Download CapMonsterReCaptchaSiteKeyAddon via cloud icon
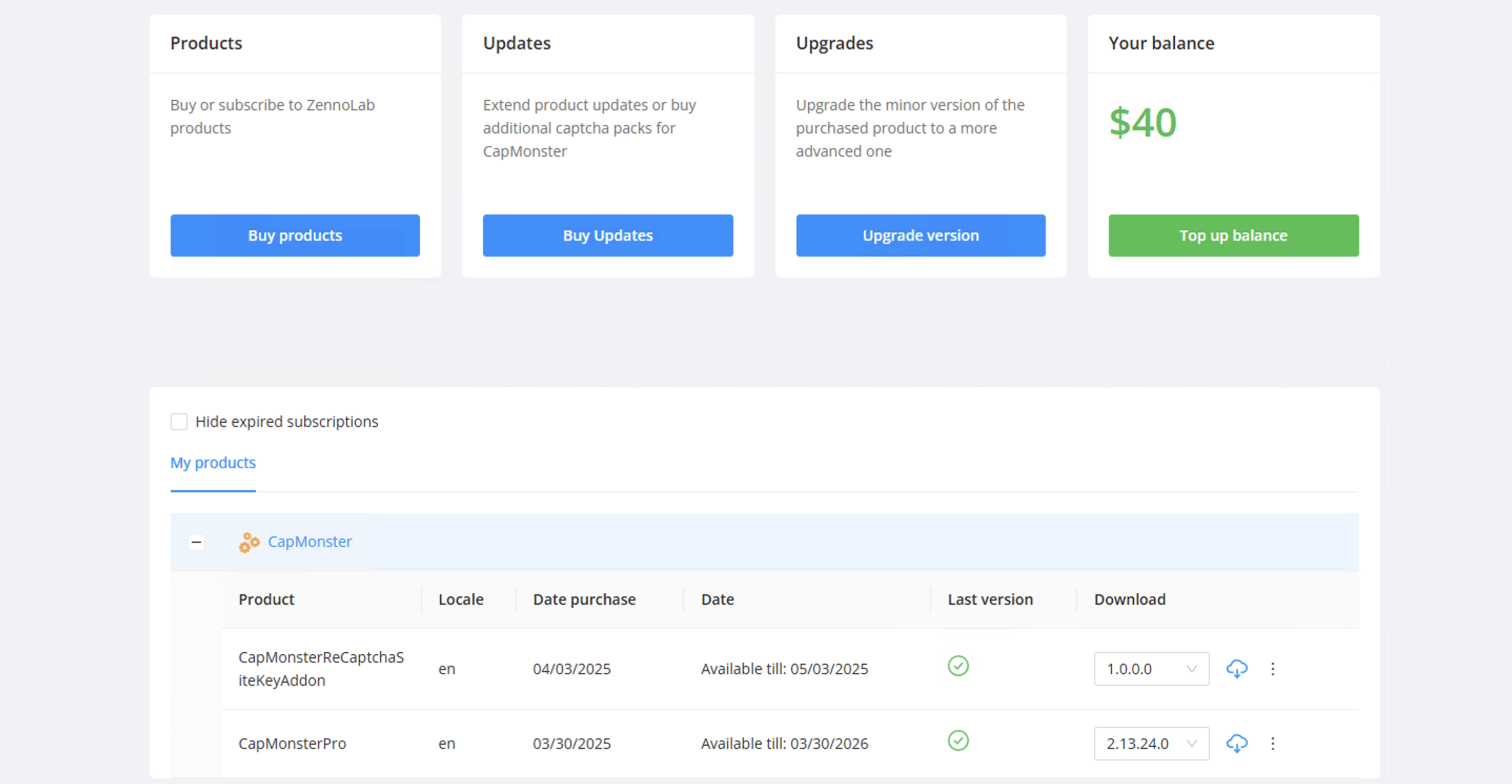This screenshot has width=1512, height=784. [x=1237, y=668]
